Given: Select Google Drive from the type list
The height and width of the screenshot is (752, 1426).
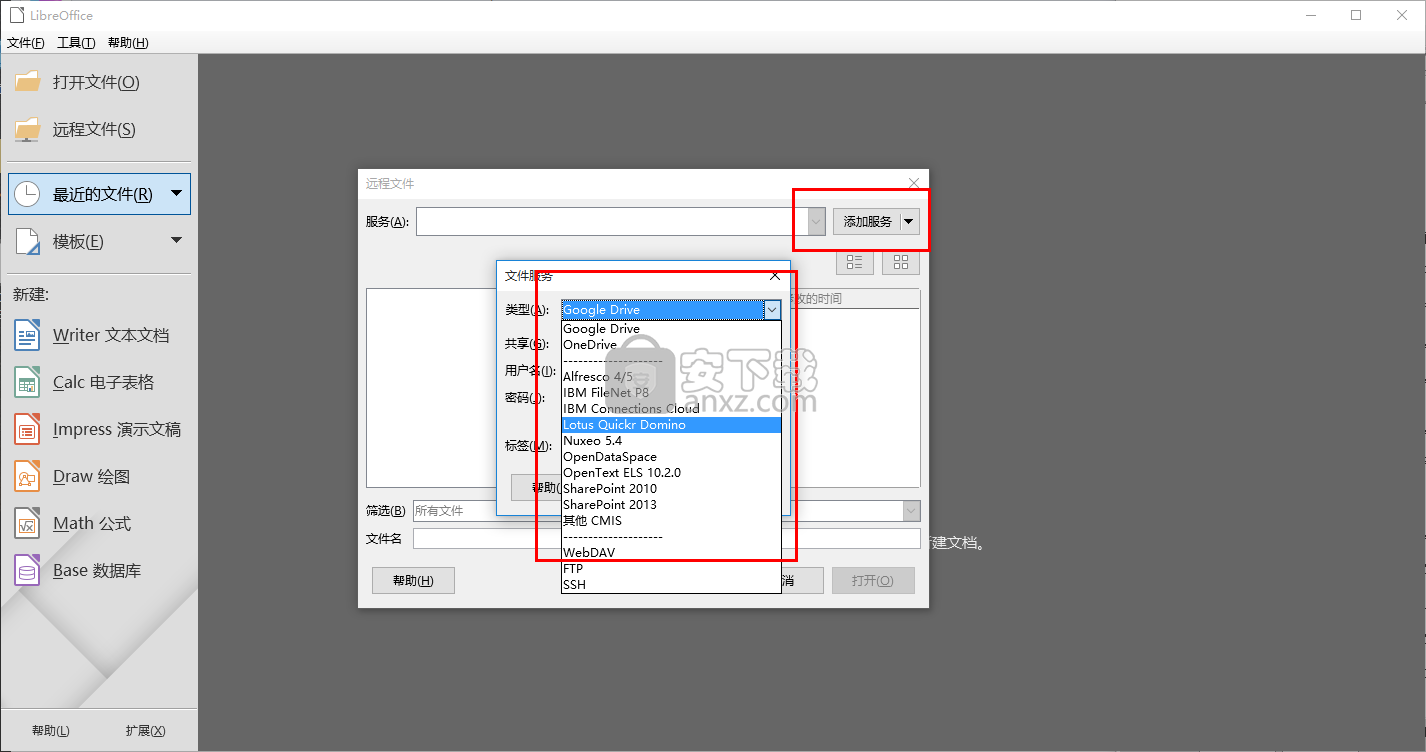Looking at the screenshot, I should tap(671, 329).
